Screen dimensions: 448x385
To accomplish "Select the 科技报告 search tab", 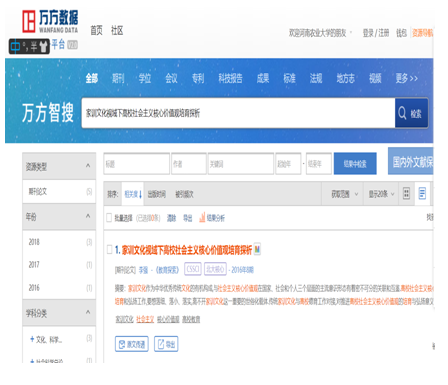I will pos(230,78).
